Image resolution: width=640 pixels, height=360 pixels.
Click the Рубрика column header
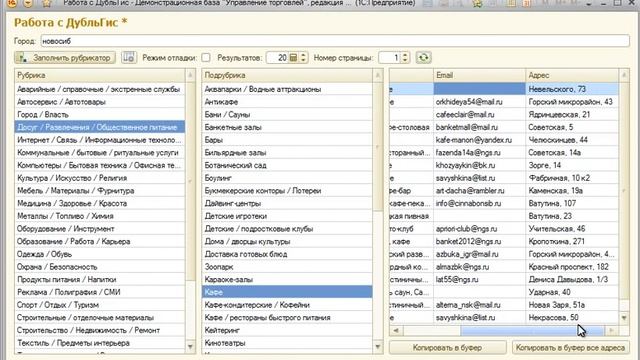(100, 75)
